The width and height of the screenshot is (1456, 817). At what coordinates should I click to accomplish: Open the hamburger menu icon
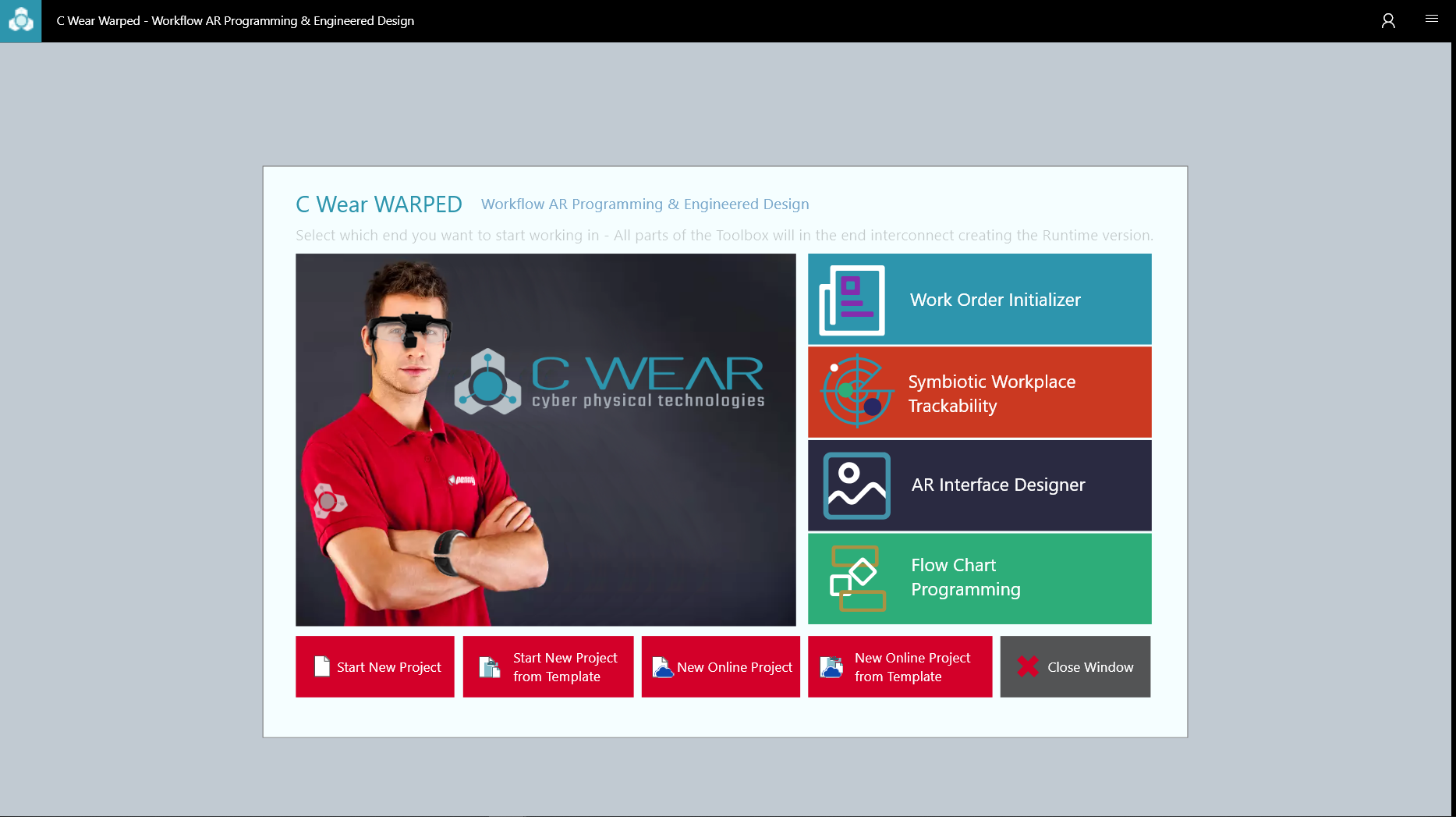(x=1432, y=19)
